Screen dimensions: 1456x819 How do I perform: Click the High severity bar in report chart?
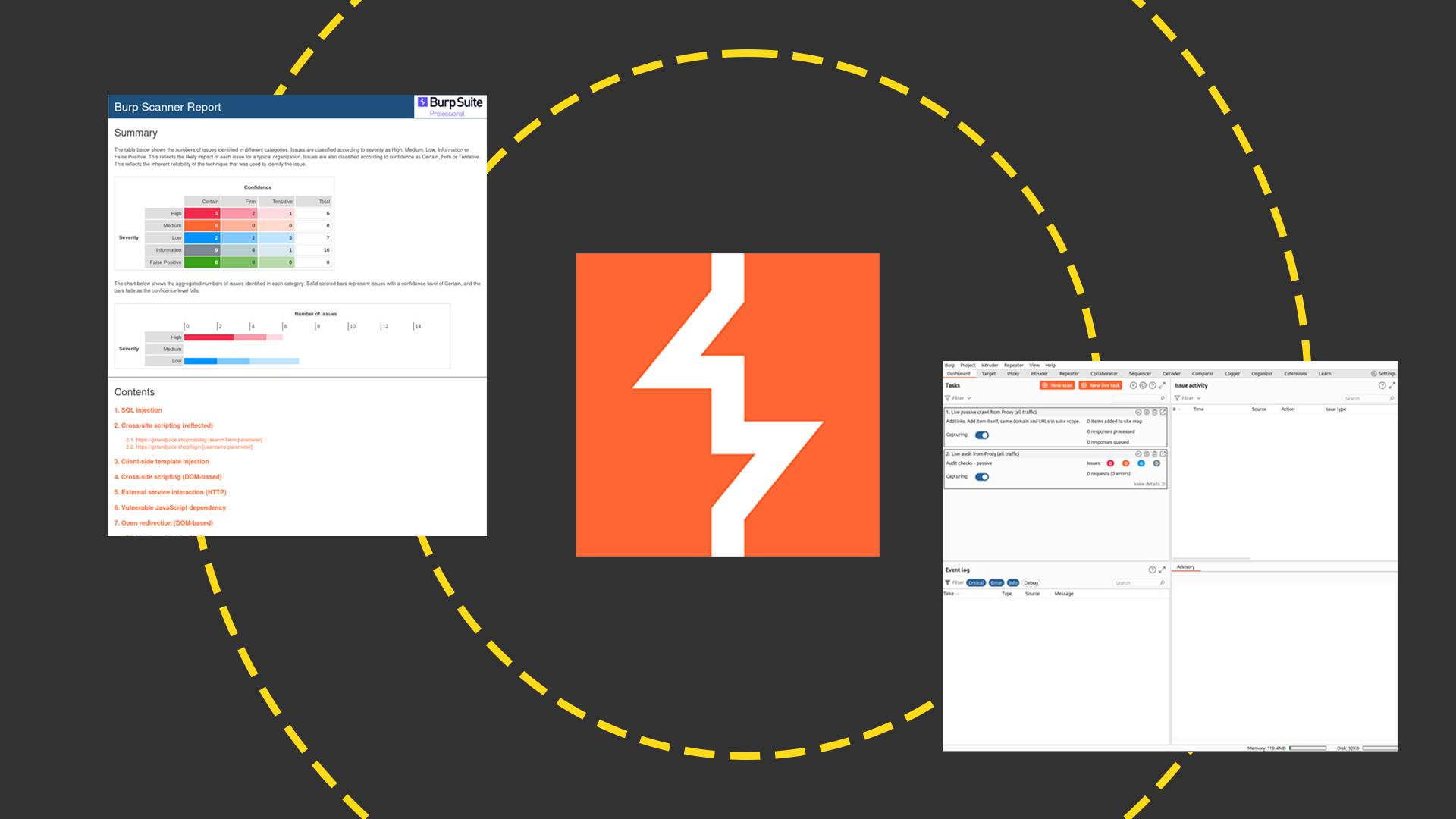234,337
